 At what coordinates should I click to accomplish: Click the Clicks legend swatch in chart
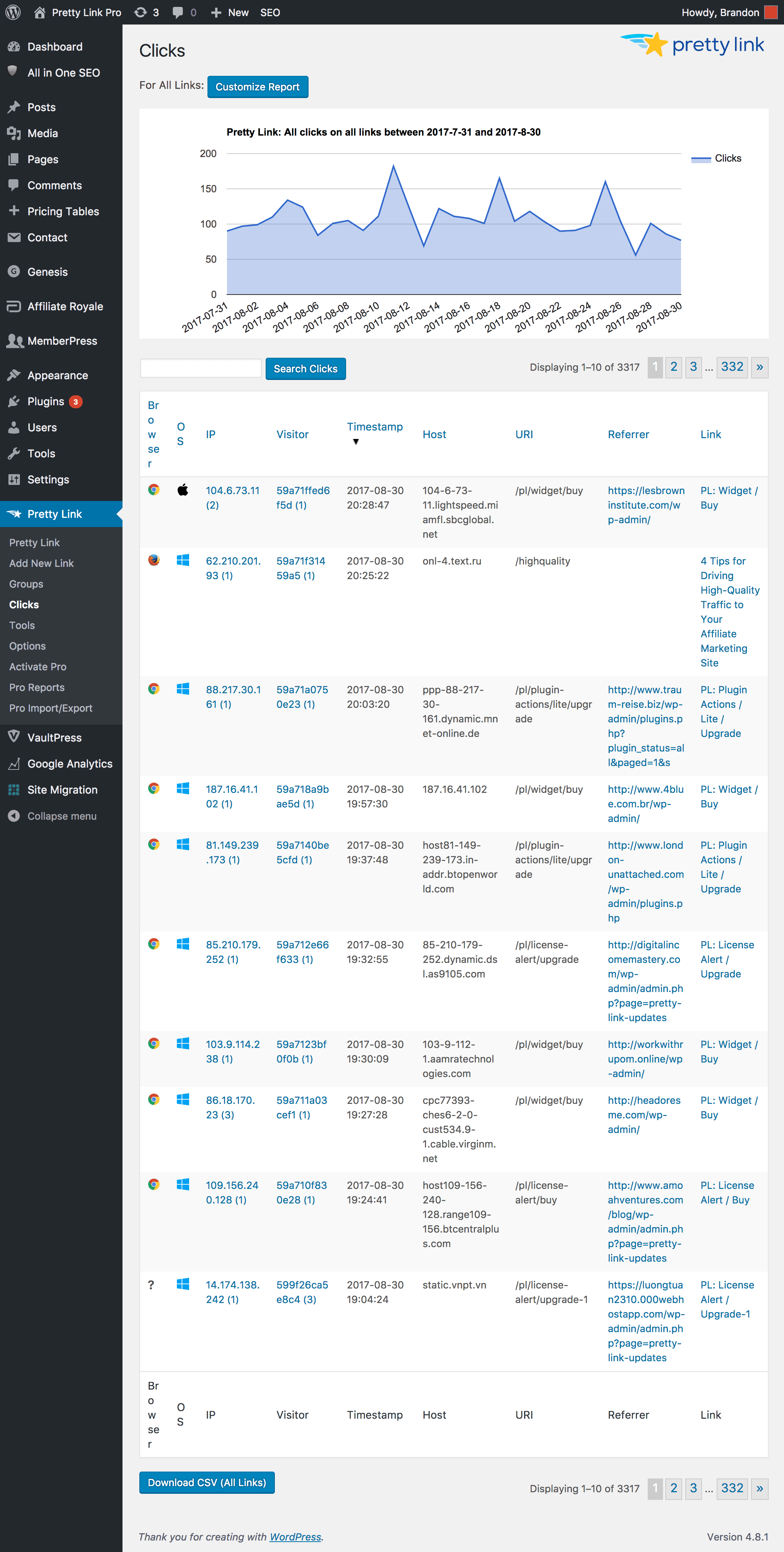click(x=701, y=159)
